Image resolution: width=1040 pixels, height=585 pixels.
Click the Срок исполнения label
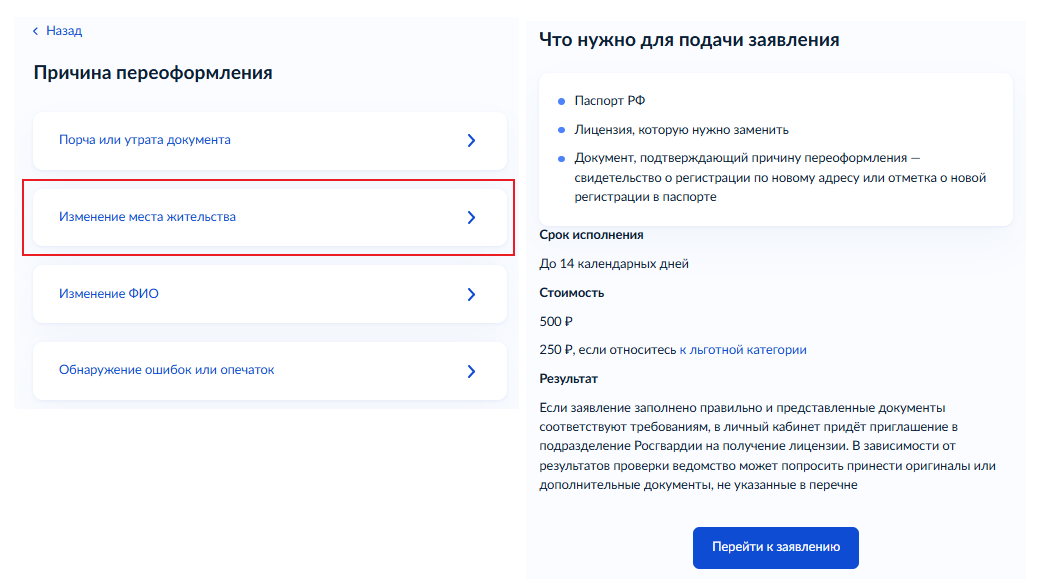point(591,235)
